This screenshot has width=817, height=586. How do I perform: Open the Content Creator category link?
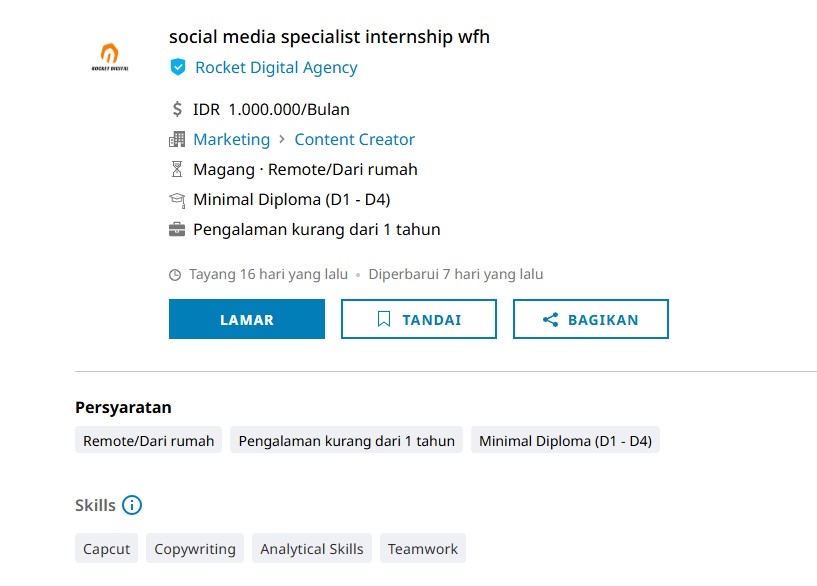(x=354, y=139)
